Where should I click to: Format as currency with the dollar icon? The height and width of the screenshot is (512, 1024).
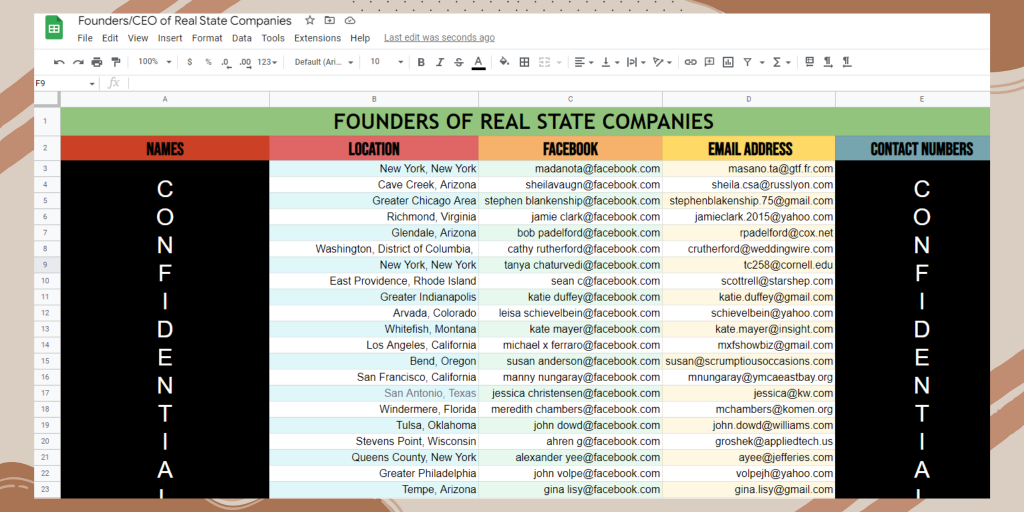click(189, 62)
